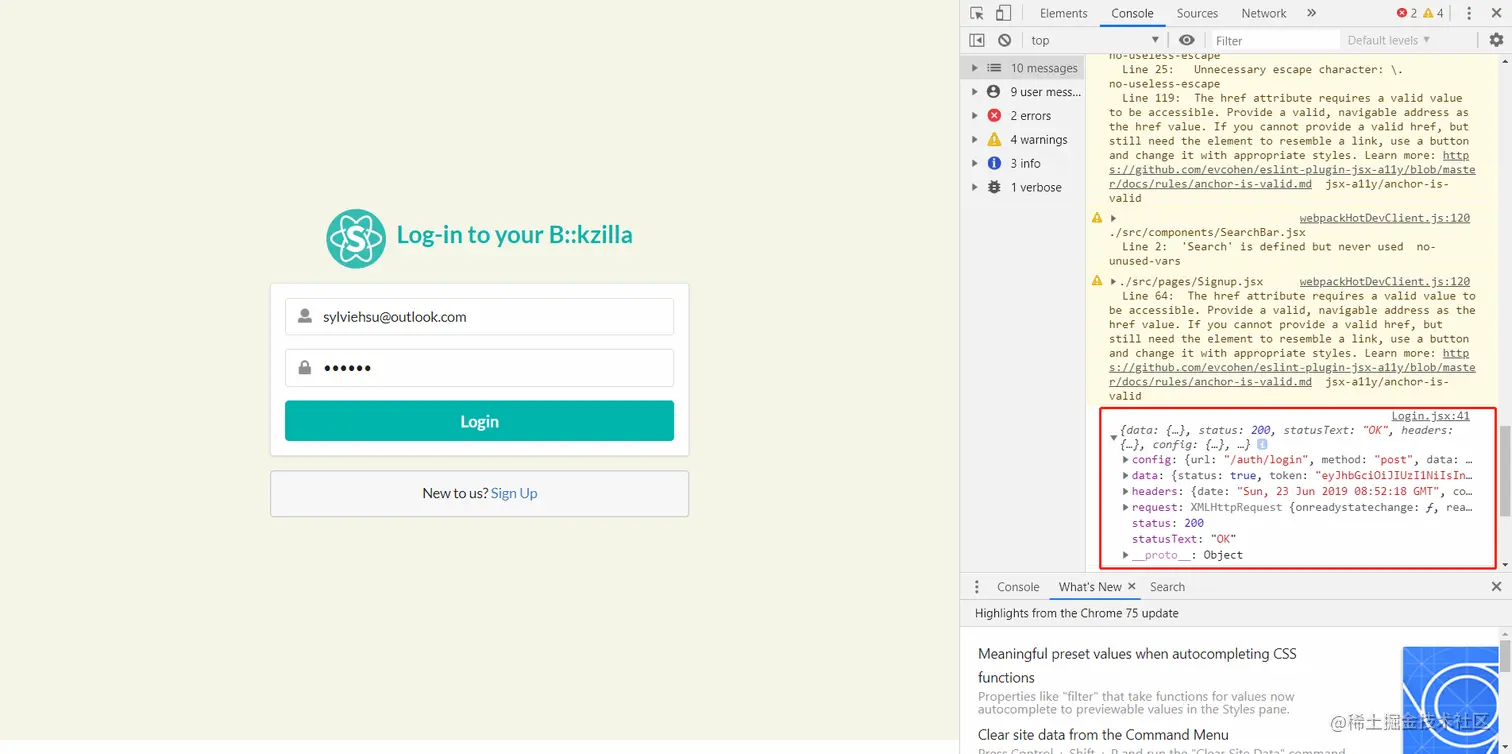Expand the 'data' property with token
This screenshot has width=1512, height=754.
[x=1126, y=476]
